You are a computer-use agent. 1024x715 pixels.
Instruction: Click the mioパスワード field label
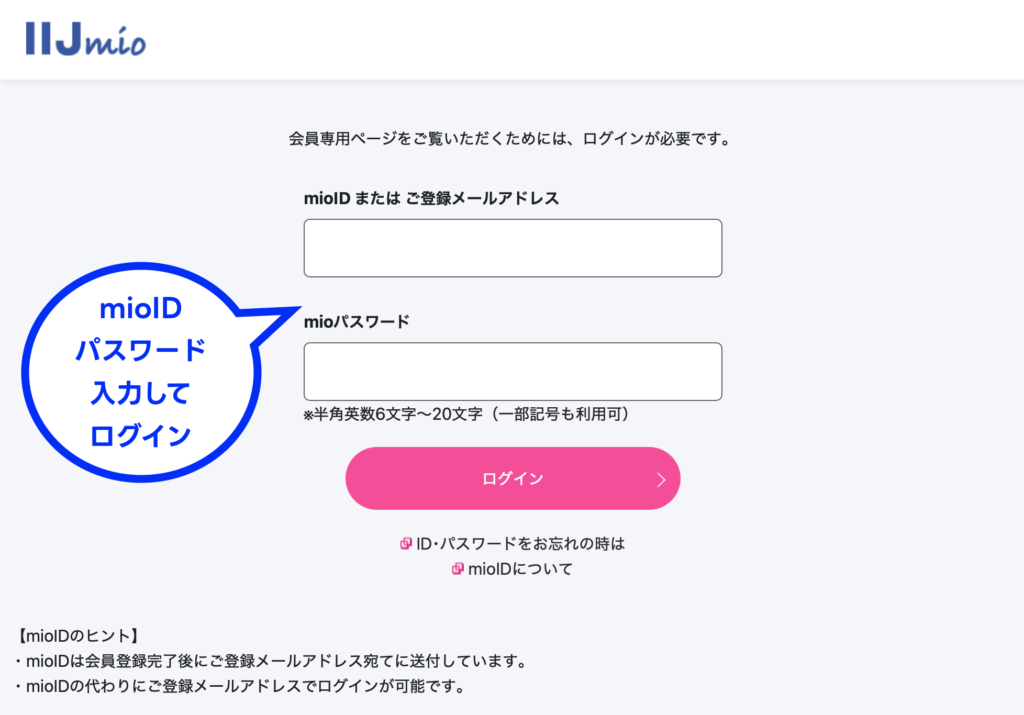(357, 322)
